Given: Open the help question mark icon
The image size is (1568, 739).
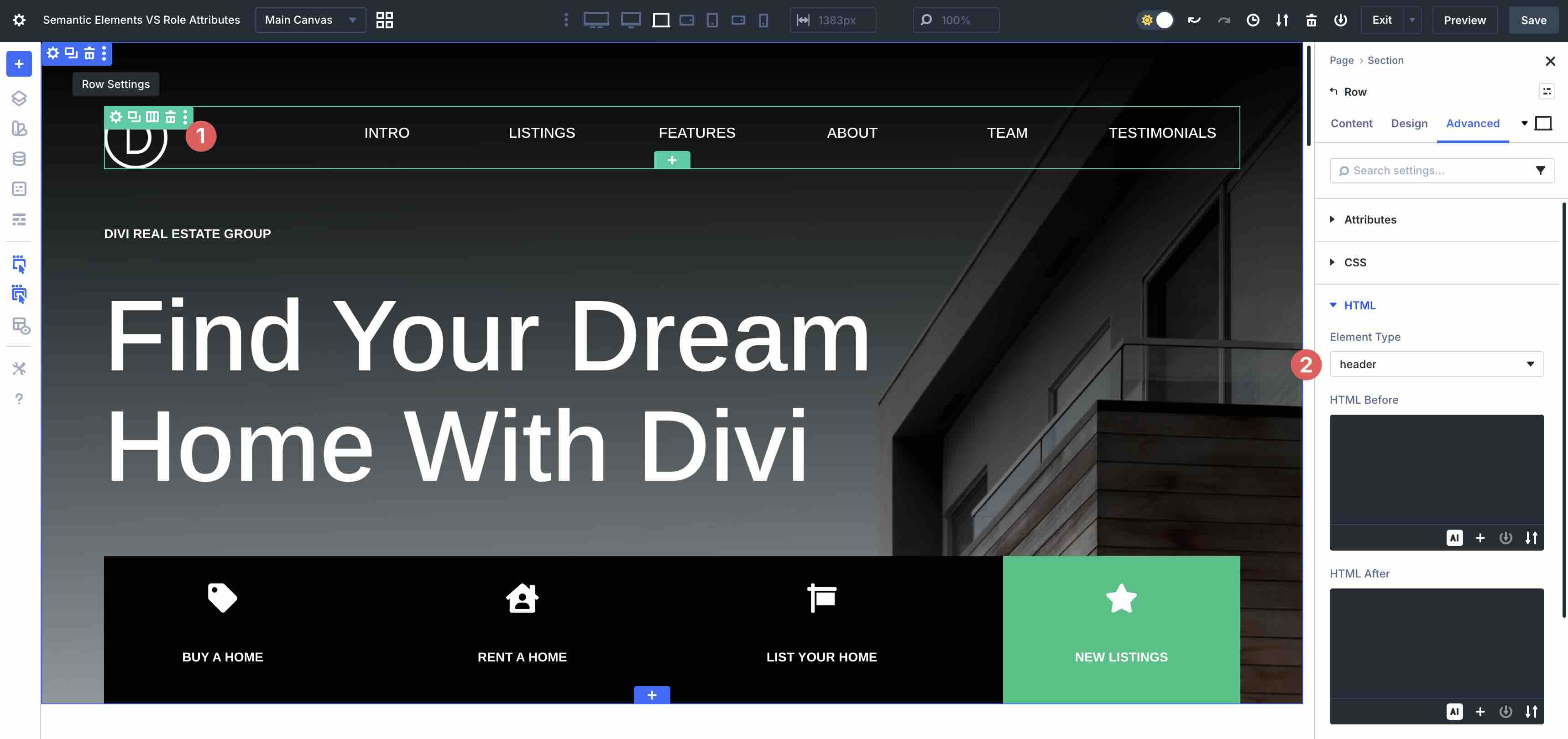Looking at the screenshot, I should click(19, 399).
